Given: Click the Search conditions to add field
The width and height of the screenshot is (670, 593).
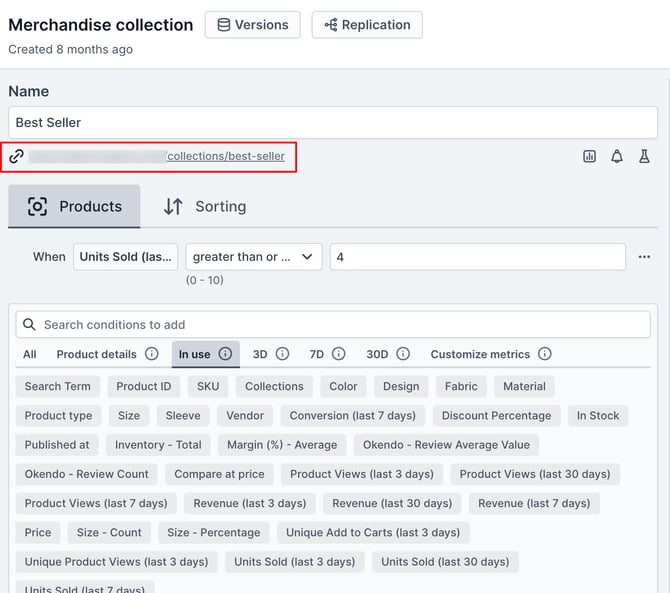Looking at the screenshot, I should (333, 325).
